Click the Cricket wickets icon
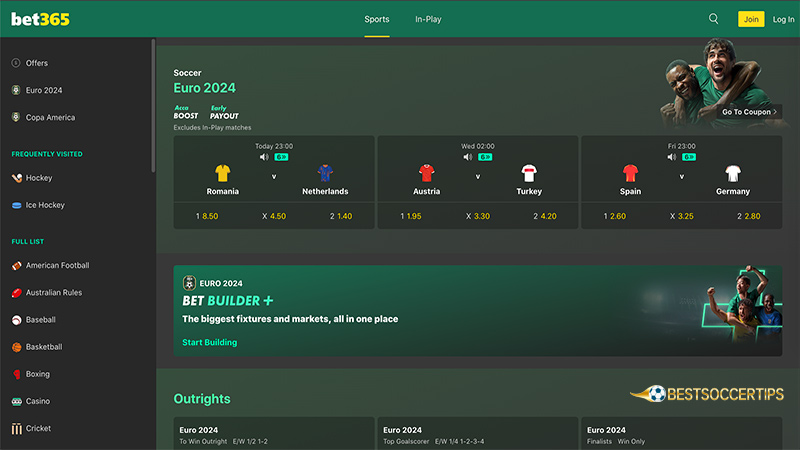This screenshot has height=450, width=800. point(16,429)
